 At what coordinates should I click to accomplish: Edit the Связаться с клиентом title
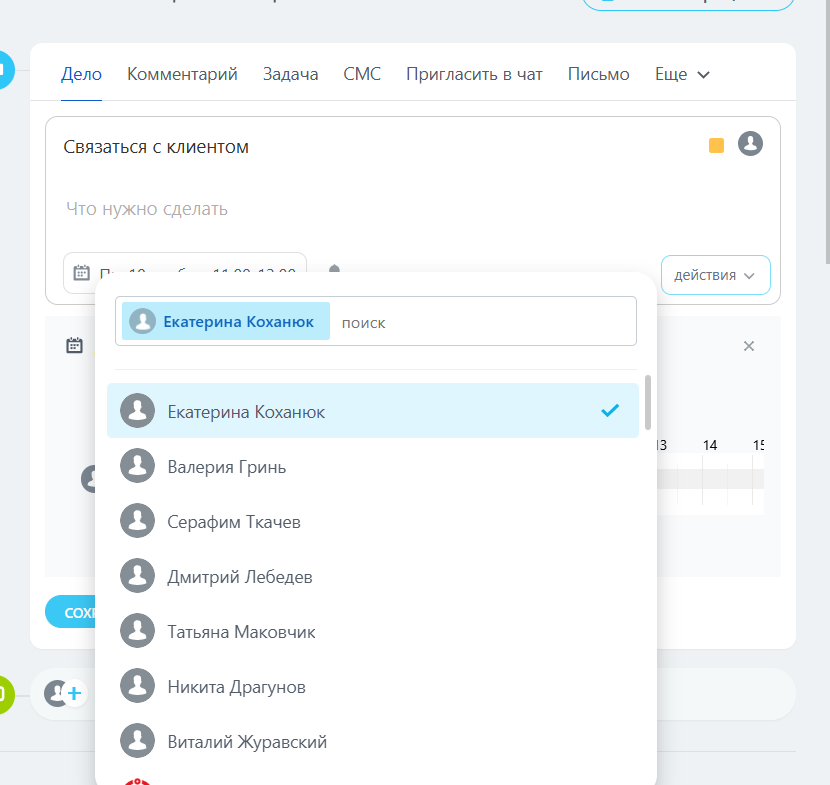(x=156, y=147)
